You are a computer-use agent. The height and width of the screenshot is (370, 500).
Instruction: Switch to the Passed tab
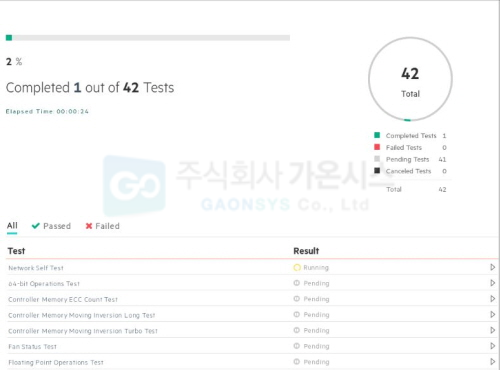[x=51, y=226]
